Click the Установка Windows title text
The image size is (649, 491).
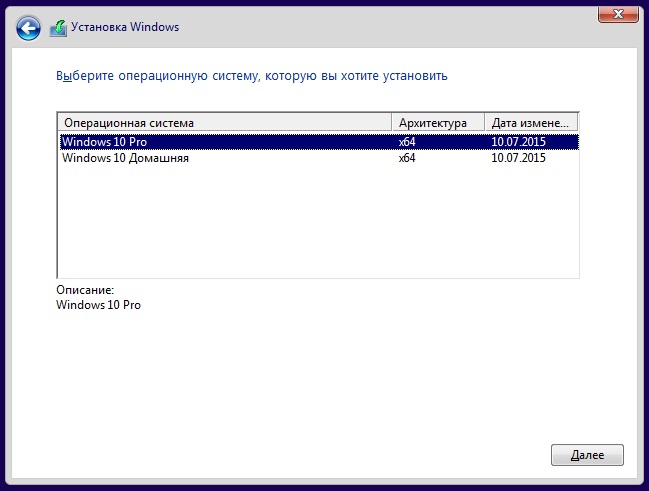125,27
